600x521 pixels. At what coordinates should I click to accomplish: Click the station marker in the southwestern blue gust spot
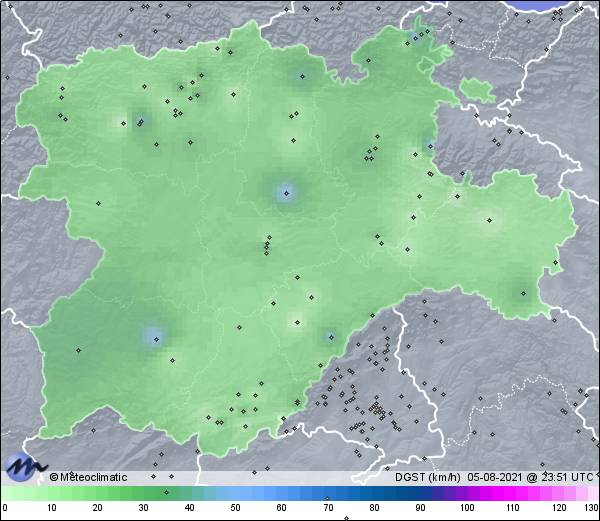pos(156,339)
